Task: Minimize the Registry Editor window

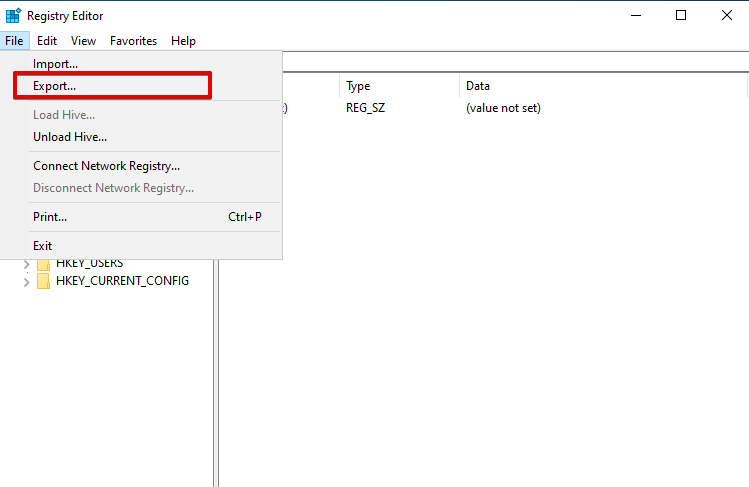Action: tap(636, 15)
